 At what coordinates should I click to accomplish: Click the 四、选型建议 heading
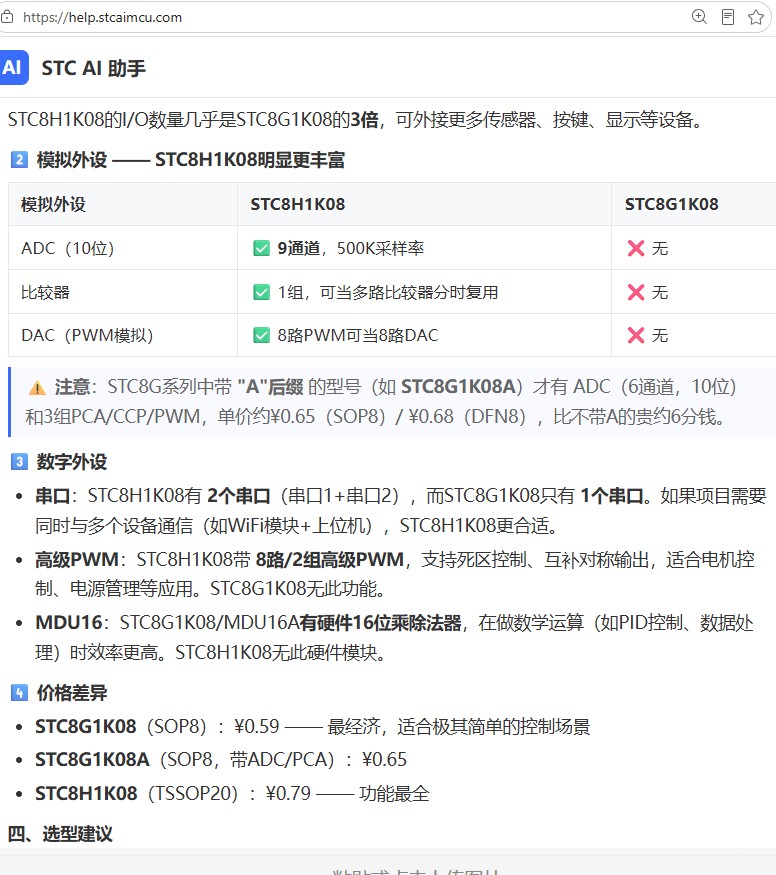(x=60, y=834)
